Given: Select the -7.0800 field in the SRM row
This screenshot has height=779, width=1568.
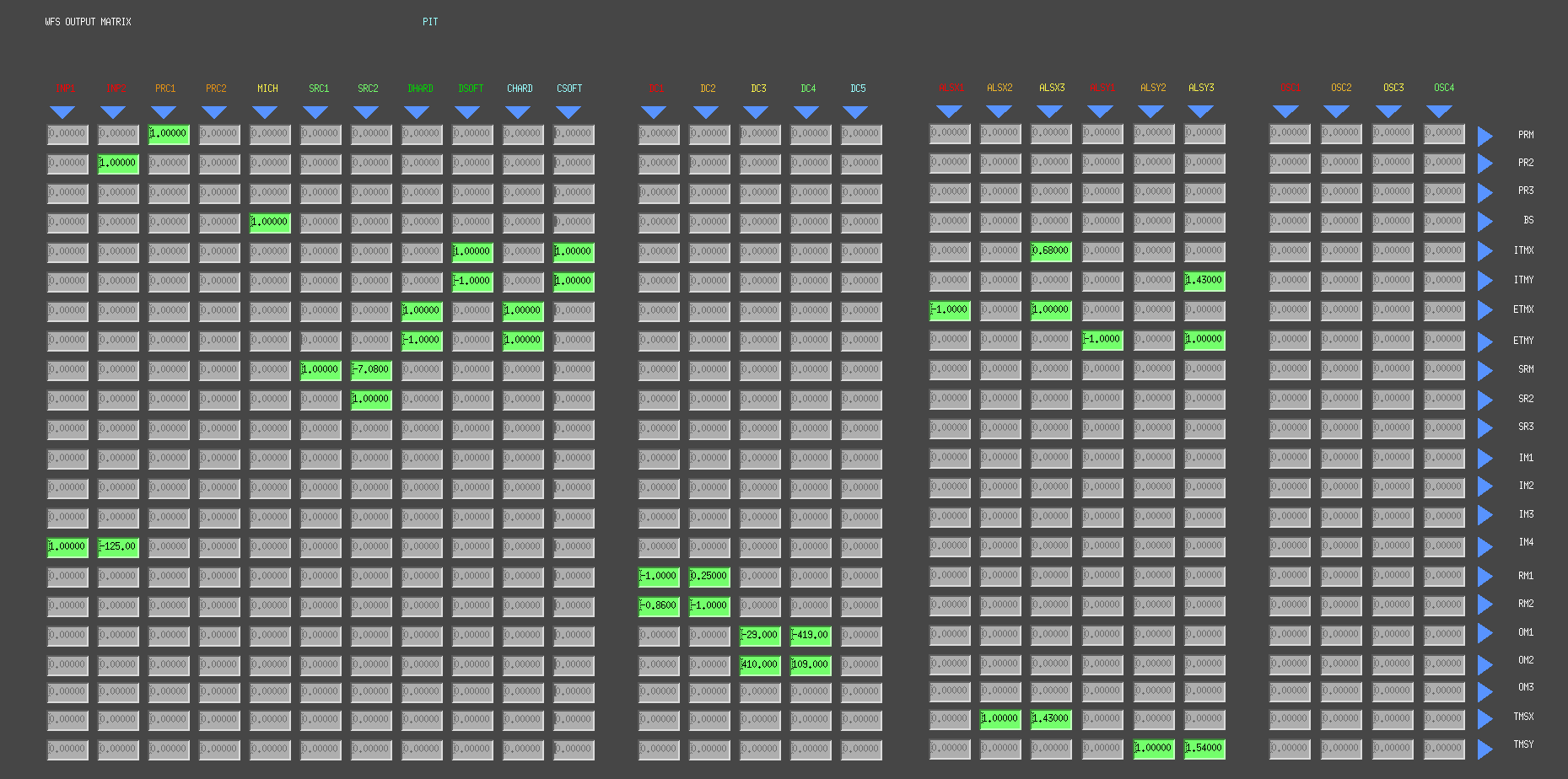Looking at the screenshot, I should click(371, 370).
